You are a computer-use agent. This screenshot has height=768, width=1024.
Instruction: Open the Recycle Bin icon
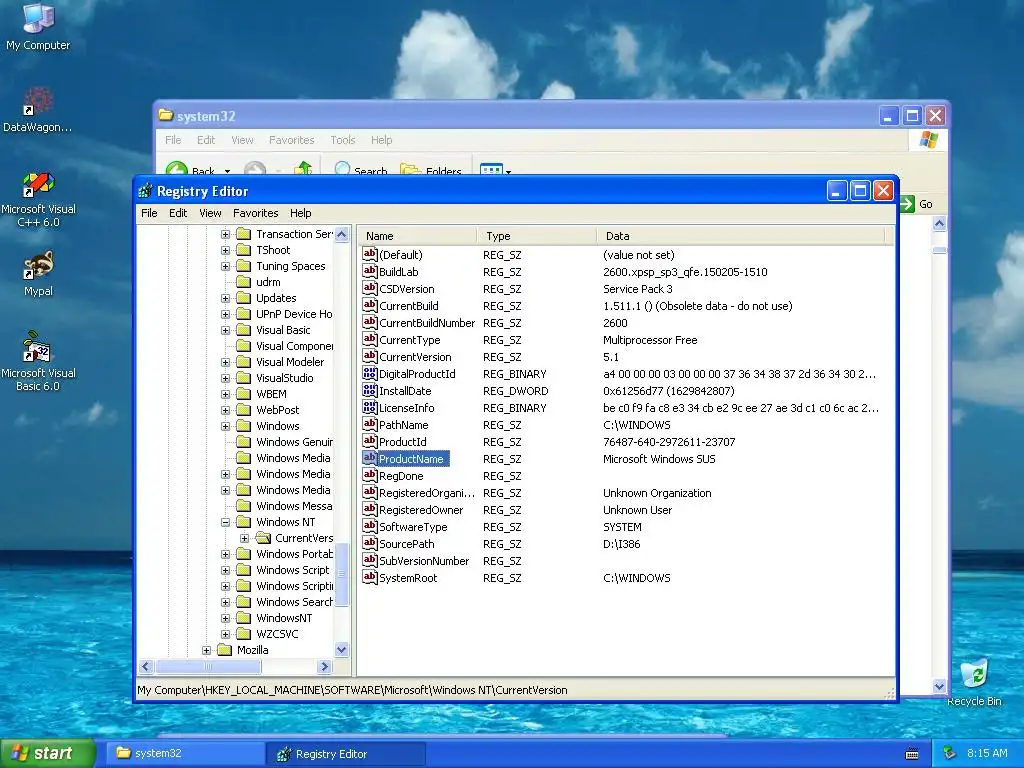974,682
